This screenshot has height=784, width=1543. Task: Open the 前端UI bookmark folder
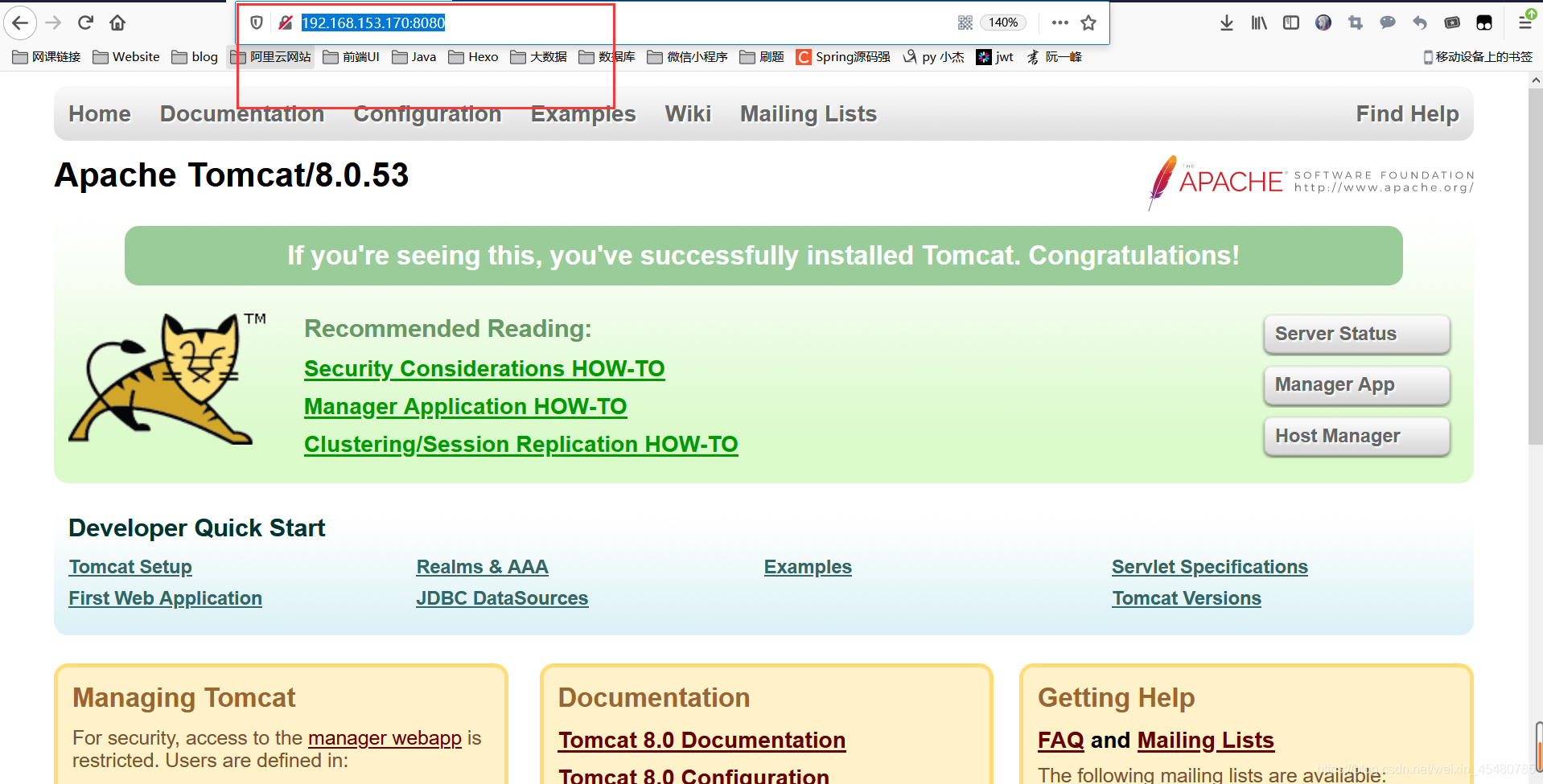pos(351,57)
